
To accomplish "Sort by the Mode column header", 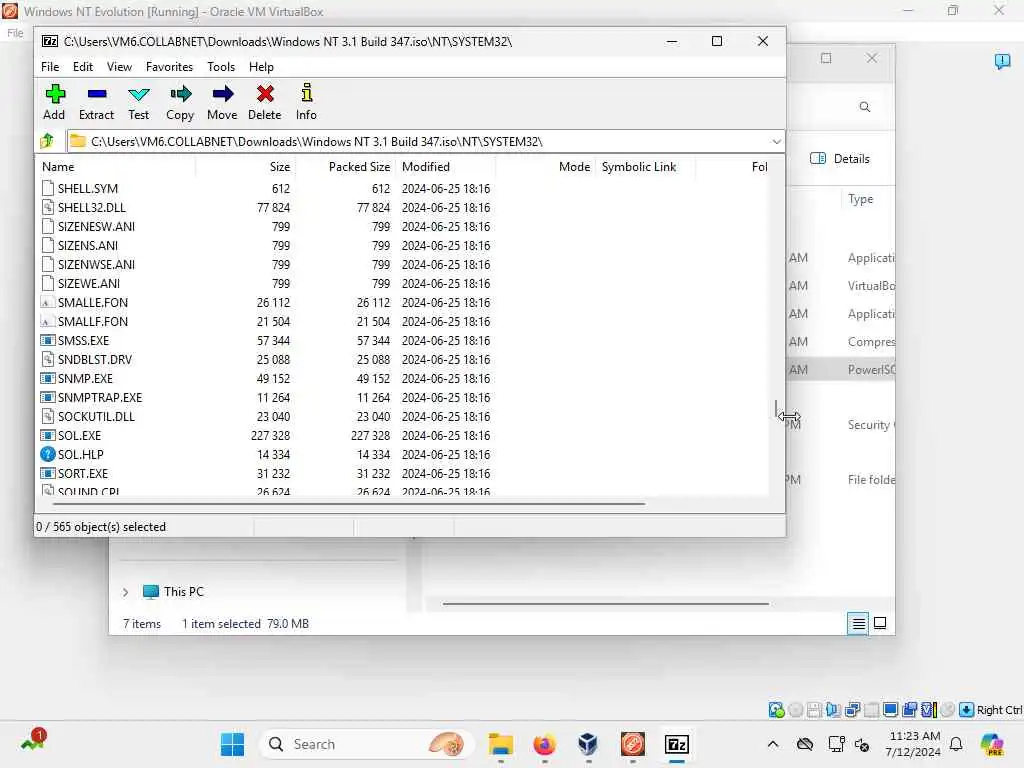I will (x=545, y=167).
